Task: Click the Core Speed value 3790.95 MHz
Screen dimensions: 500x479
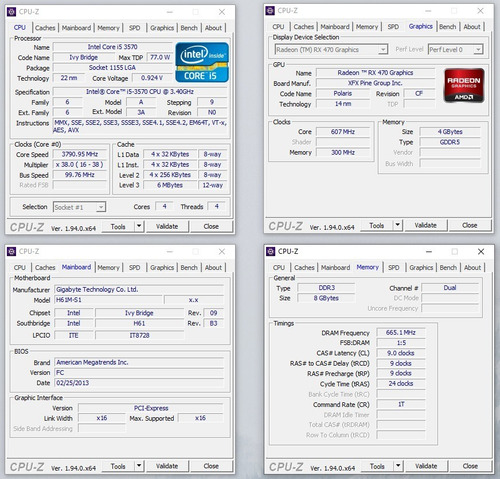Action: 80,154
